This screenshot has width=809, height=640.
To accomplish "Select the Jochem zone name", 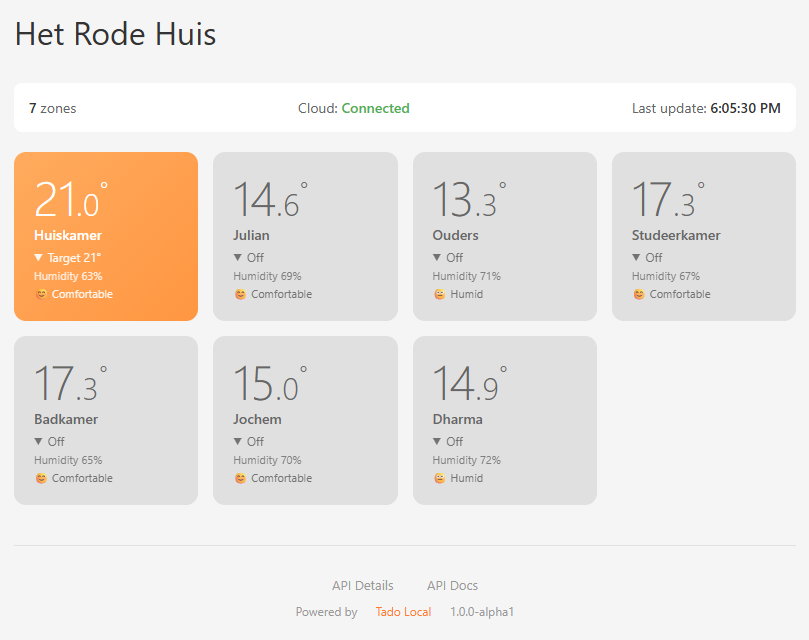I will [257, 419].
